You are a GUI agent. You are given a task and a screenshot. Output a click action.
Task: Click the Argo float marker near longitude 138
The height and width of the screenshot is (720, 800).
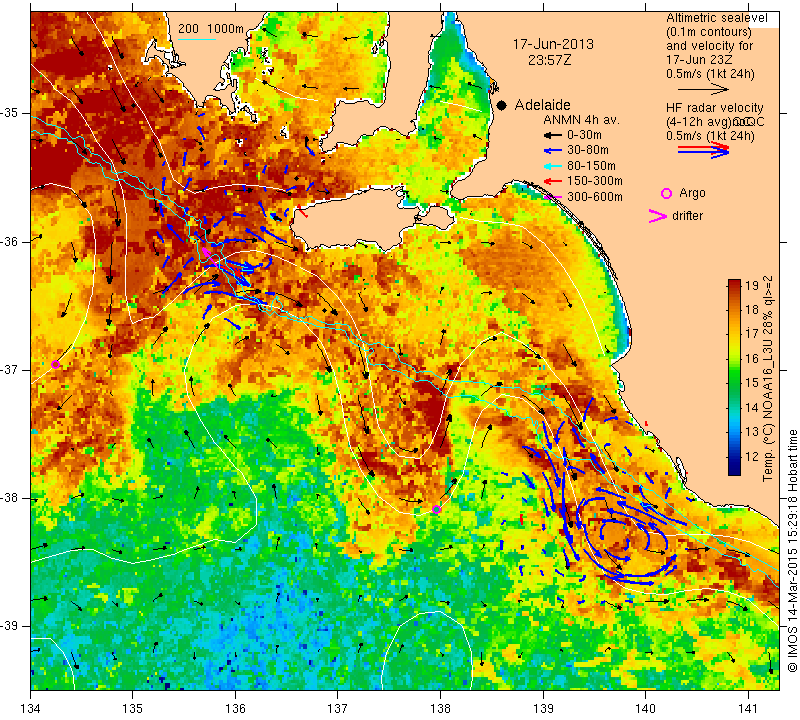[x=436, y=509]
